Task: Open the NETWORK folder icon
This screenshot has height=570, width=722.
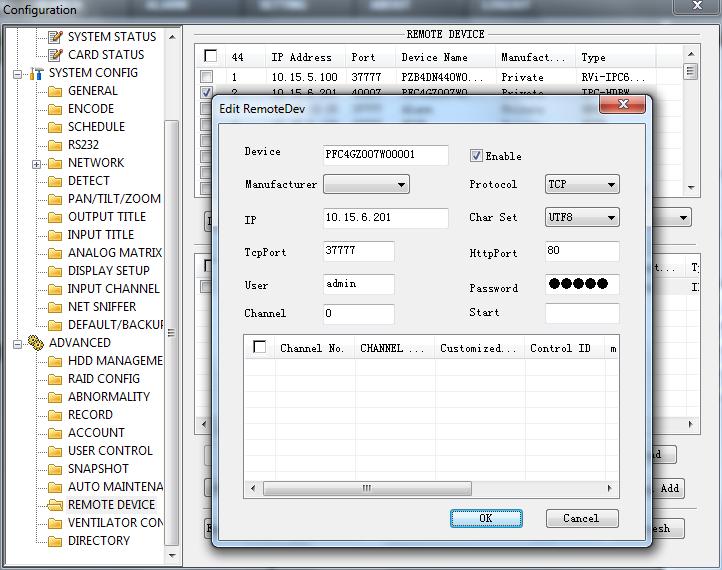Action: pyautogui.click(x=55, y=163)
